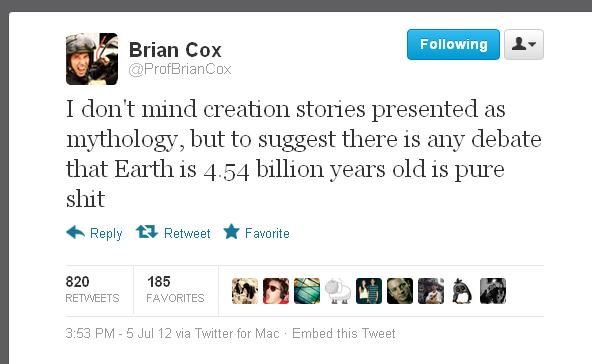This screenshot has width=614, height=364.
Task: Open the white sheep avatar in retweeters list
Action: [x=338, y=291]
